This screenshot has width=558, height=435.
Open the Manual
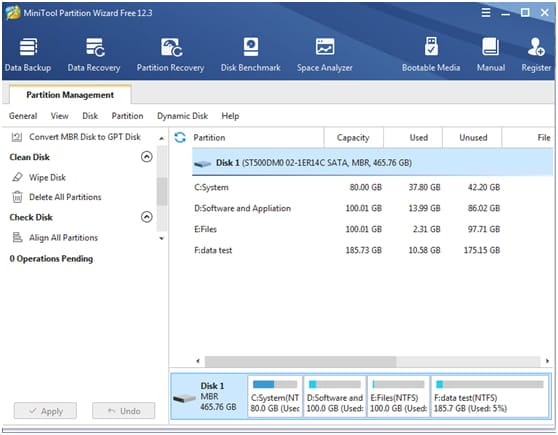pyautogui.click(x=491, y=54)
